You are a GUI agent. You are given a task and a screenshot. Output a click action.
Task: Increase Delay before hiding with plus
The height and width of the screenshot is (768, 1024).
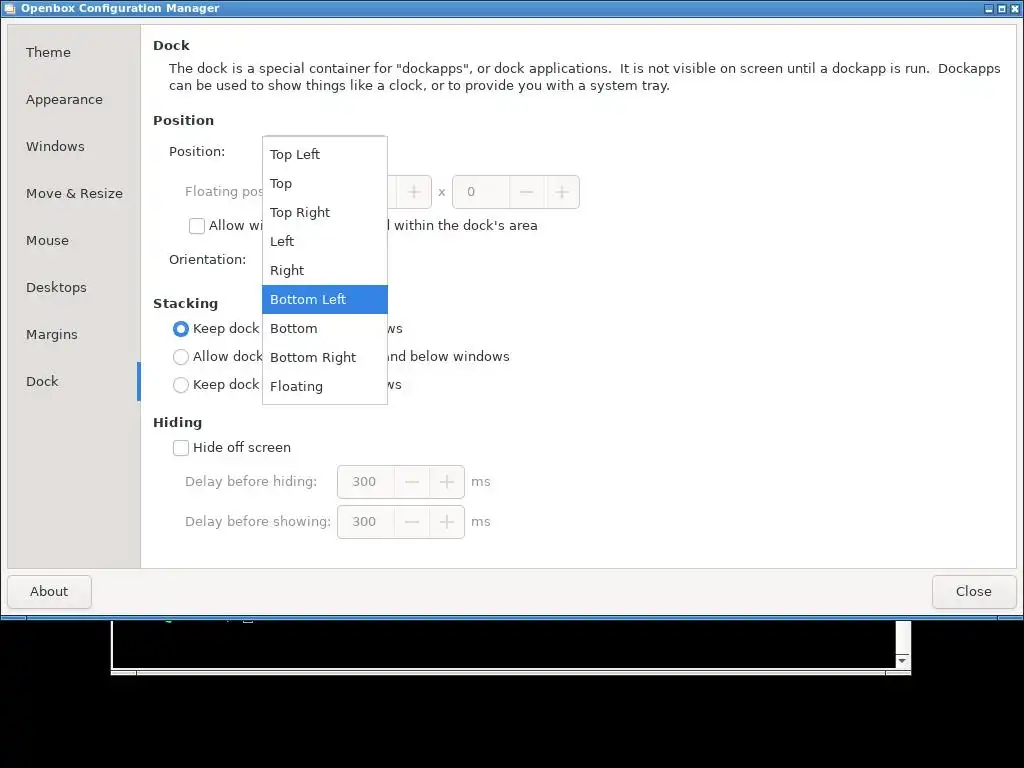[x=447, y=482]
